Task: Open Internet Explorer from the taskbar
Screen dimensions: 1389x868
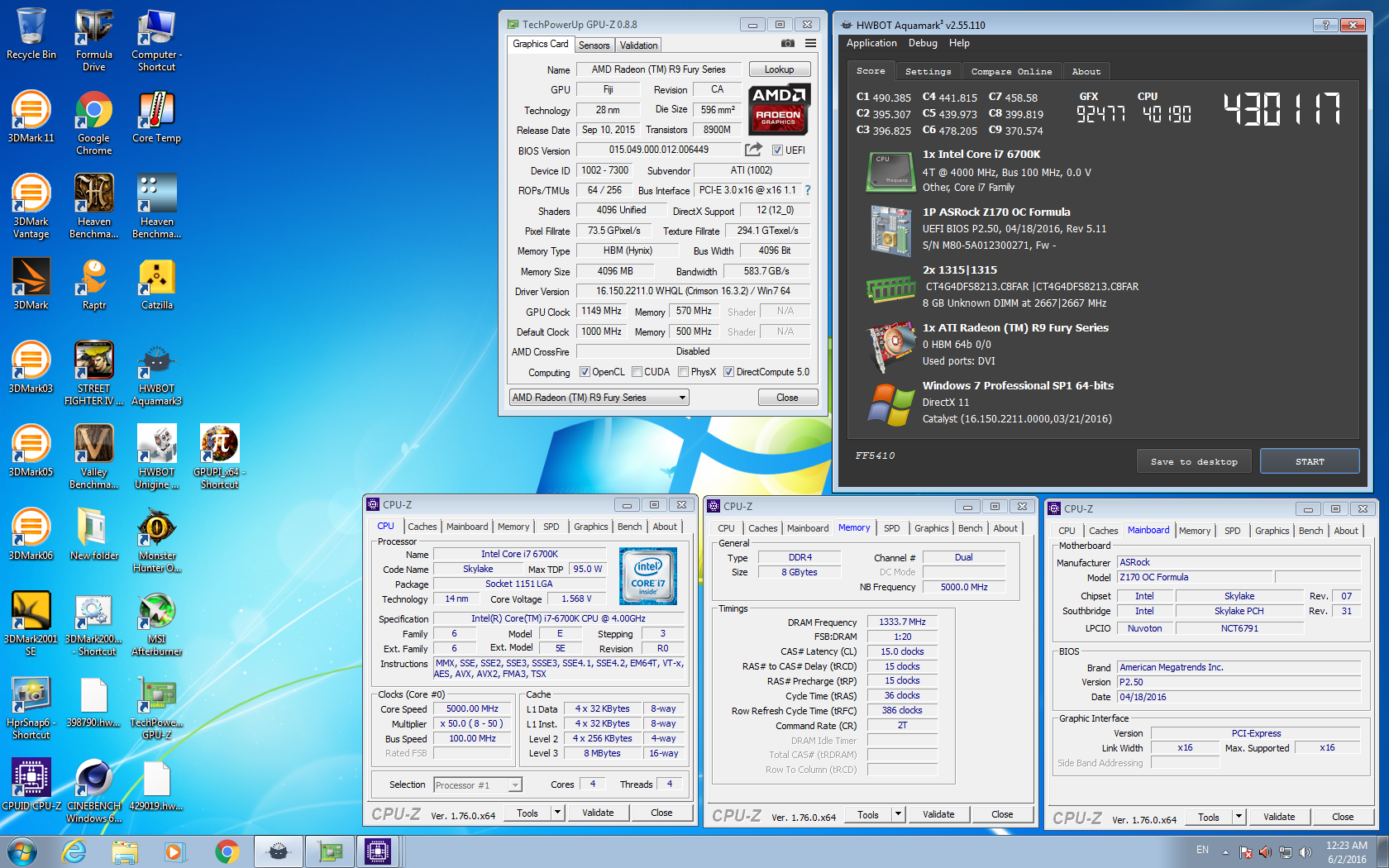Action: pos(74,851)
